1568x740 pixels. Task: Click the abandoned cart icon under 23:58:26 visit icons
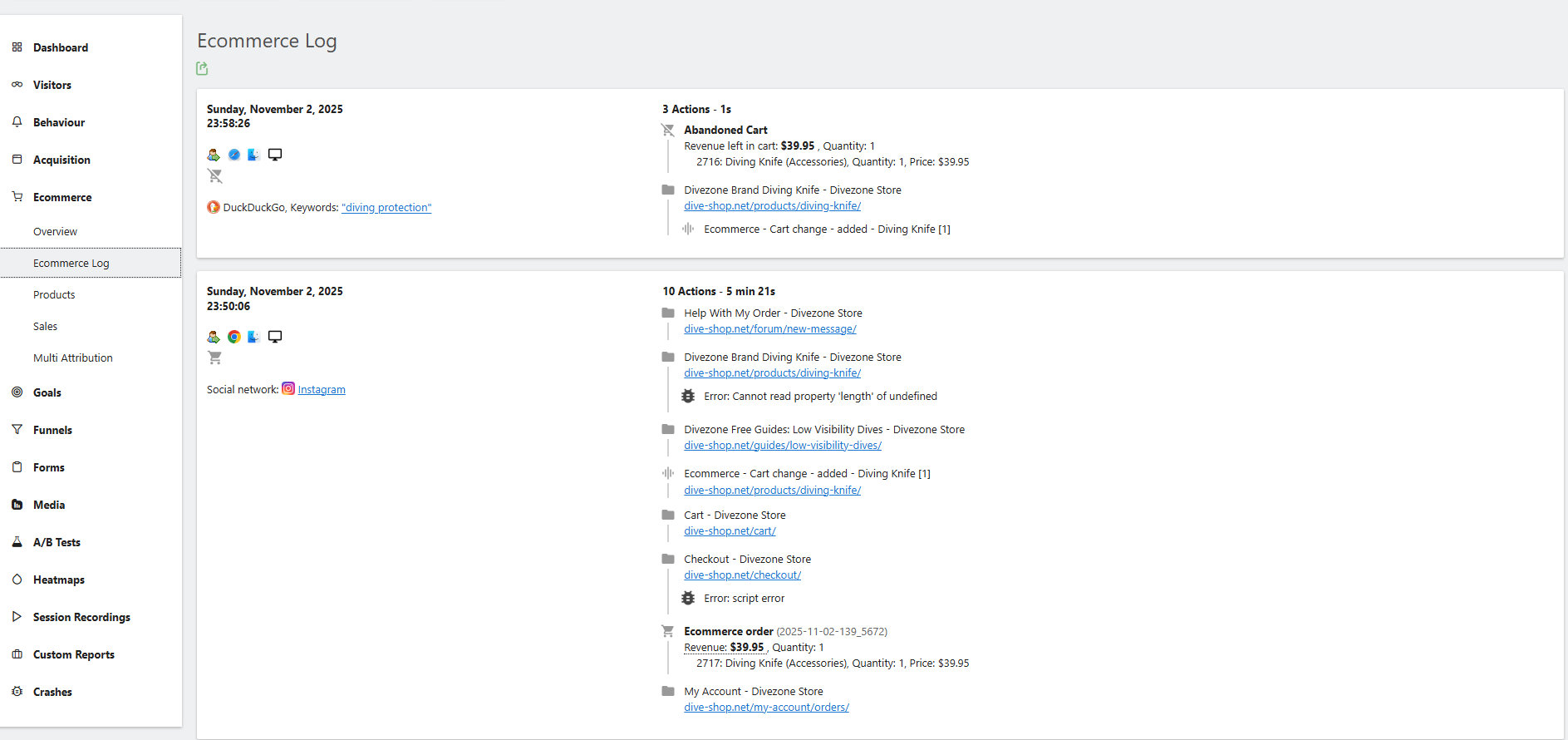(215, 176)
